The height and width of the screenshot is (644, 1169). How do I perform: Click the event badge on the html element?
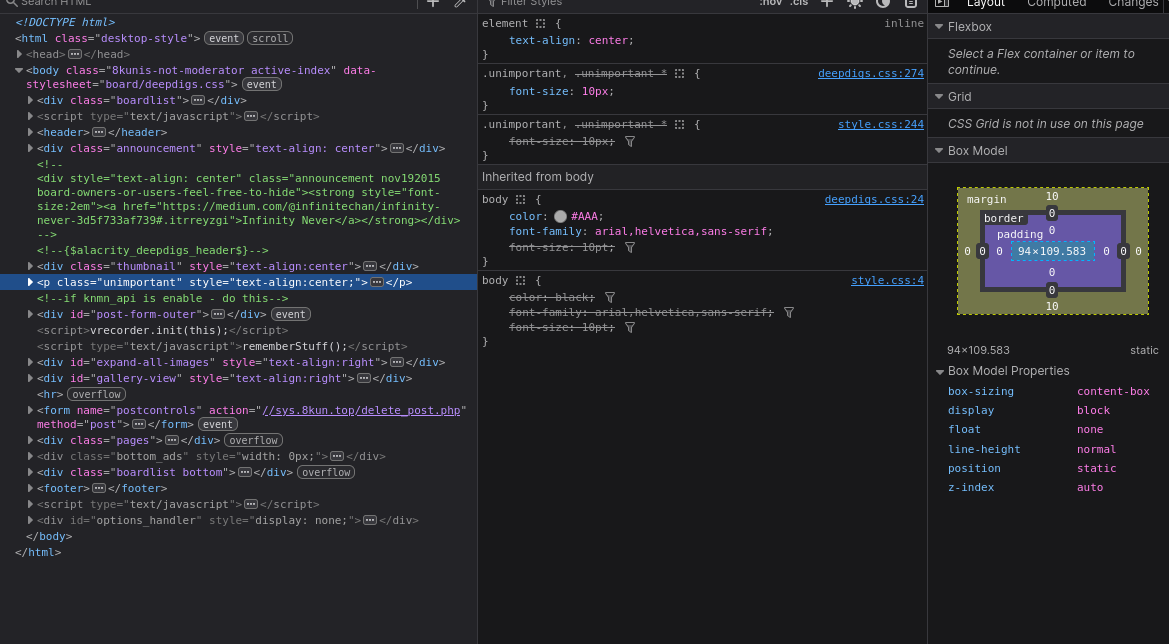[224, 38]
